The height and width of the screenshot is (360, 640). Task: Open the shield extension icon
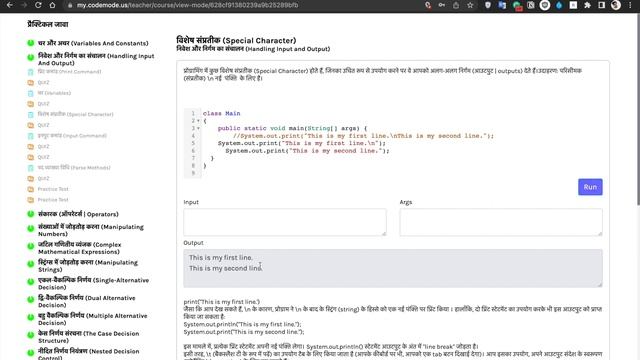(488, 5)
